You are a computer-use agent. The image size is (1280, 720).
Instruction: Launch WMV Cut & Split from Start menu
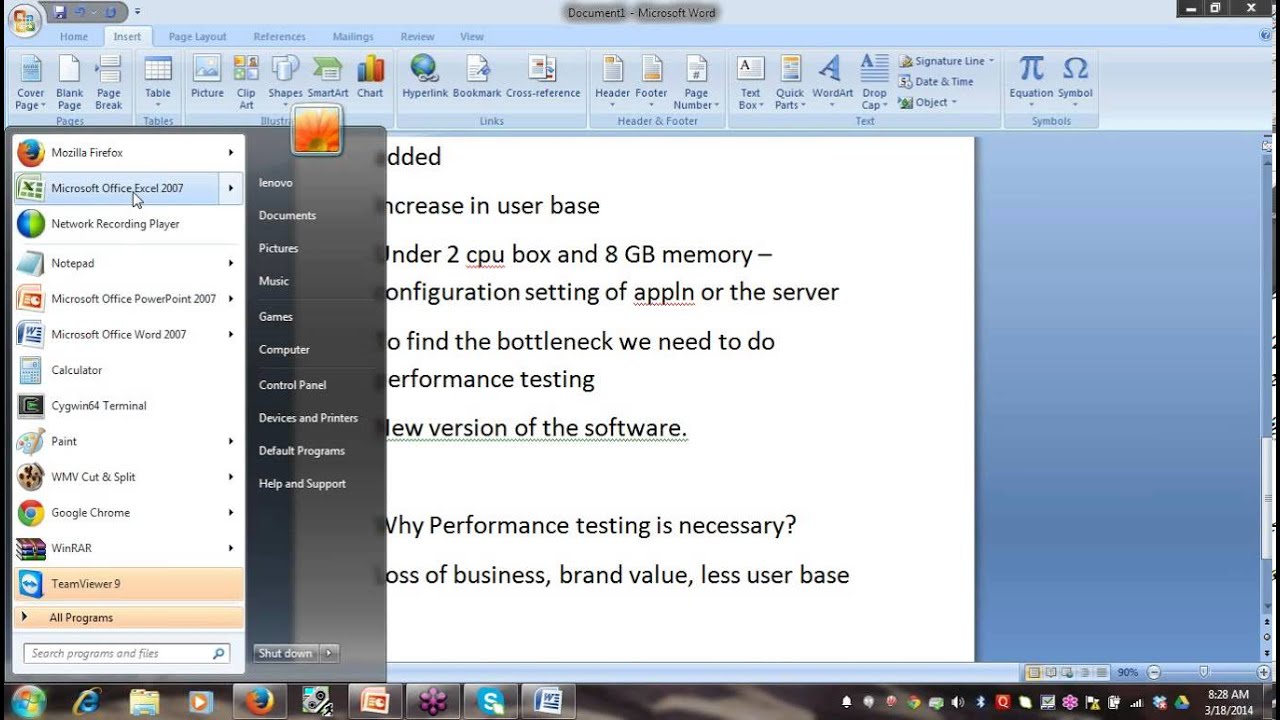pos(128,477)
